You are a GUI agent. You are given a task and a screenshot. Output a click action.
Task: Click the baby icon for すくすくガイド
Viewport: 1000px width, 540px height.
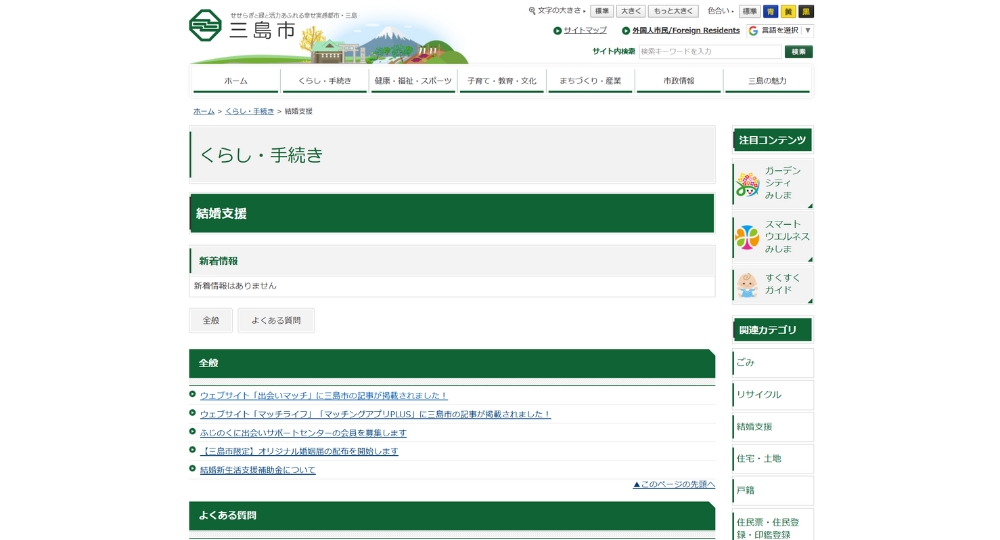(747, 284)
